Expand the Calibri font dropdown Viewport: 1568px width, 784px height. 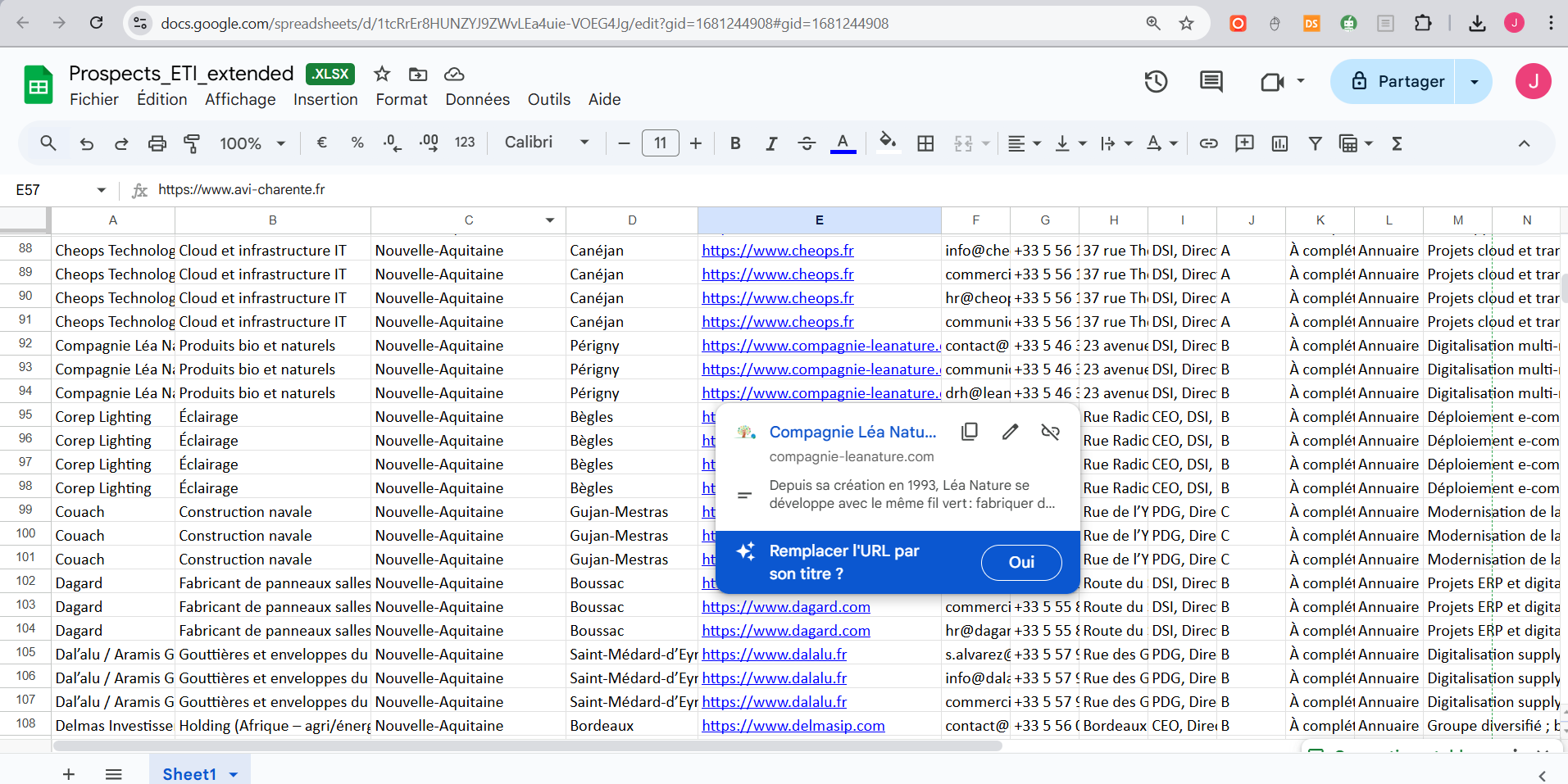(x=547, y=143)
